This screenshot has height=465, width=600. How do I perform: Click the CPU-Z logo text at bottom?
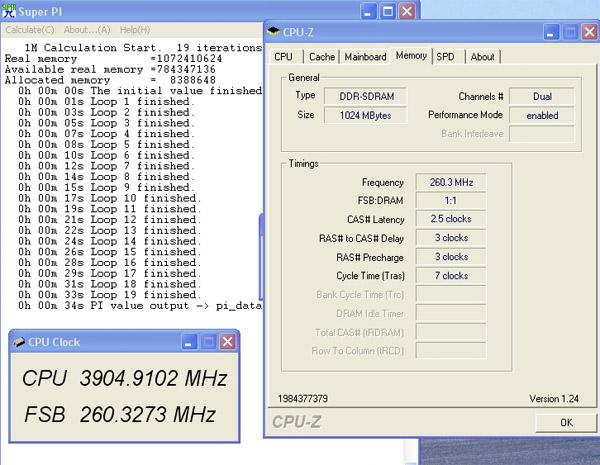click(297, 422)
